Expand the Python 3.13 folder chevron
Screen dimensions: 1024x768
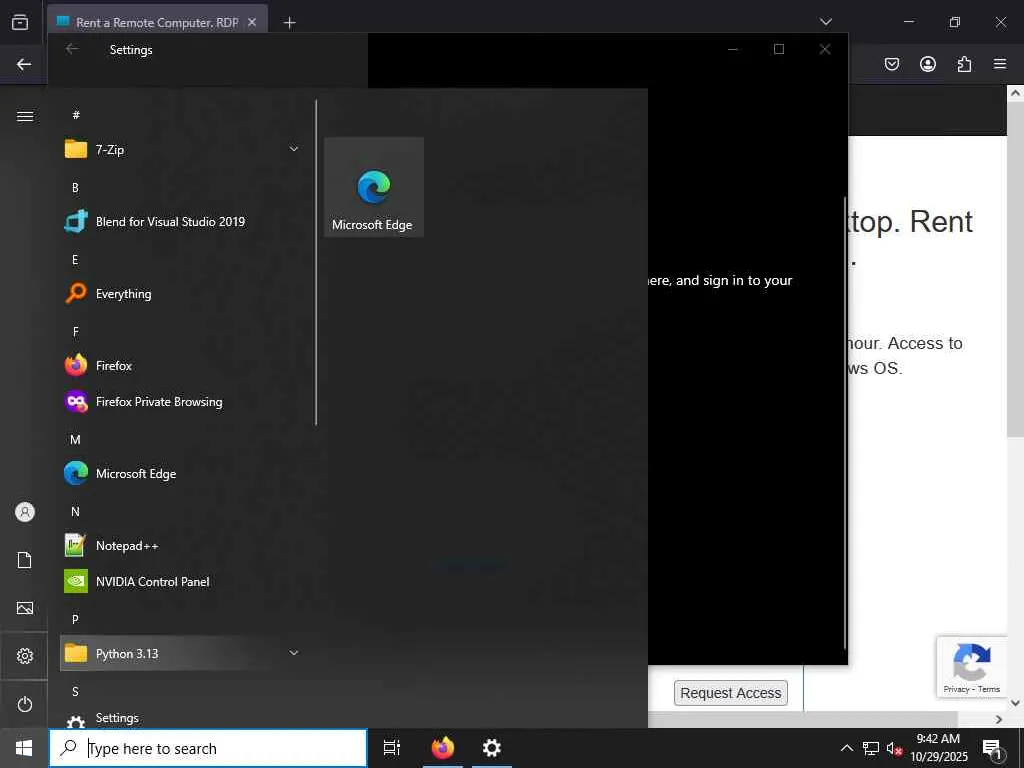[294, 653]
